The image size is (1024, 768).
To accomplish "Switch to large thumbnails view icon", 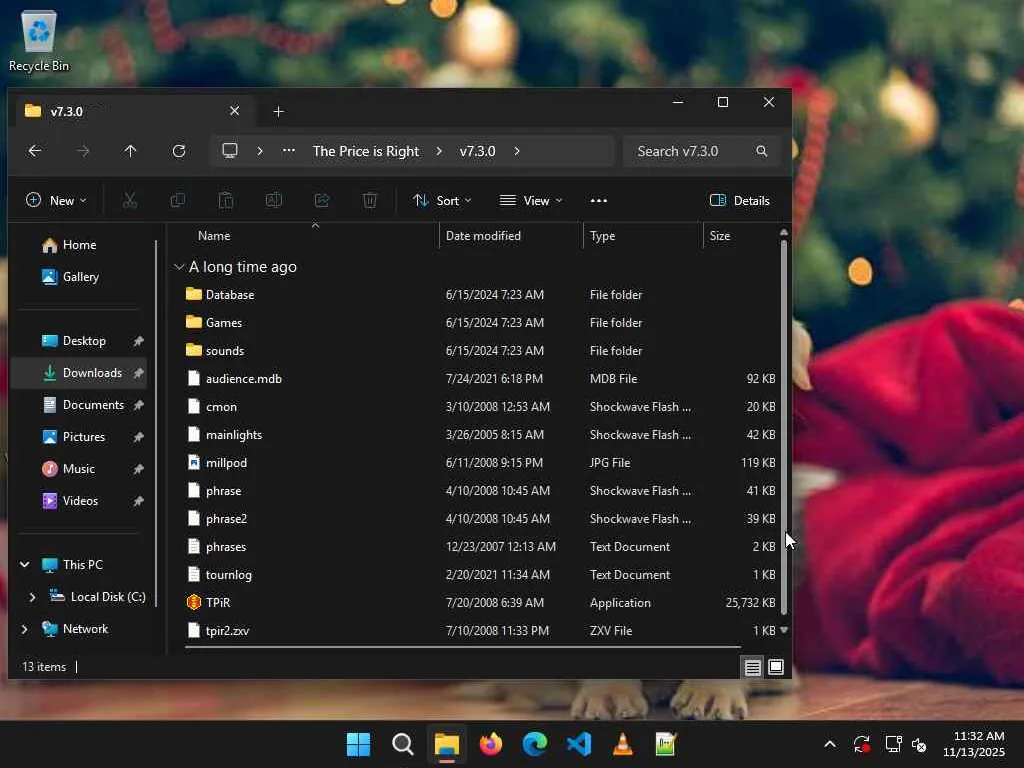I will [776, 667].
